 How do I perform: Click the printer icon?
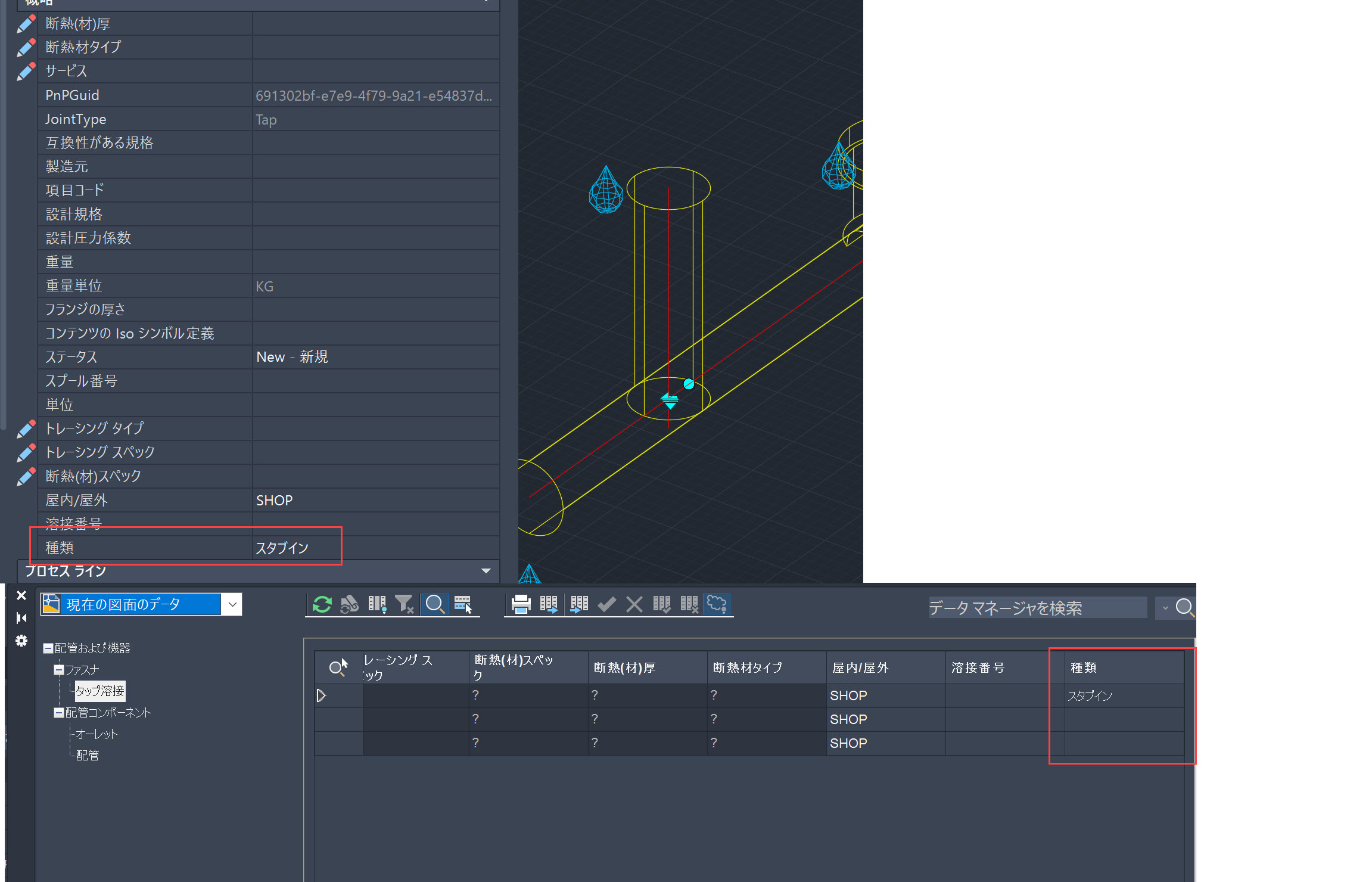coord(521,604)
